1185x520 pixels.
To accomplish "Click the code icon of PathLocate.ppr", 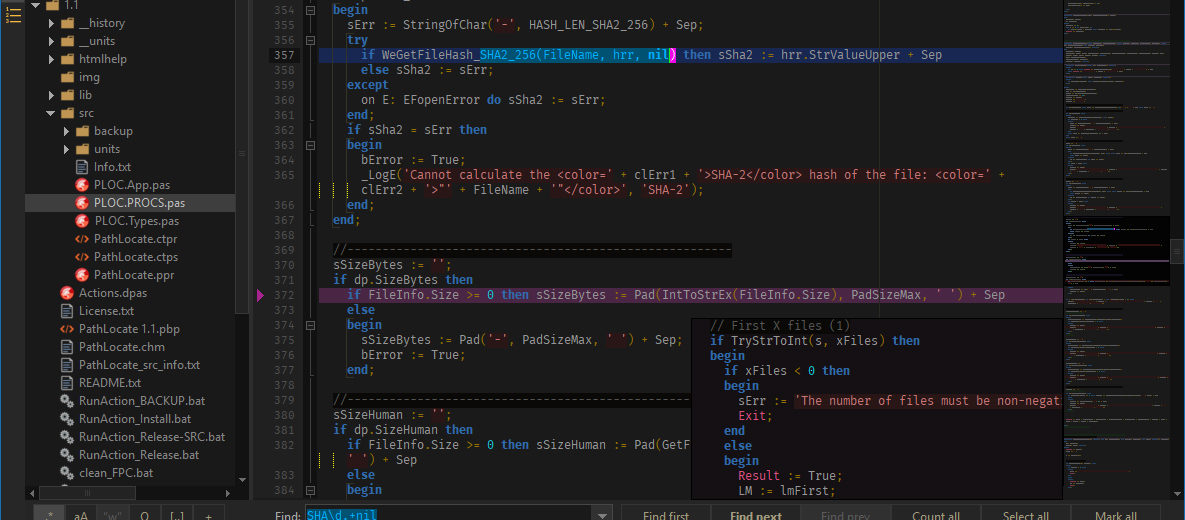I will (x=82, y=275).
